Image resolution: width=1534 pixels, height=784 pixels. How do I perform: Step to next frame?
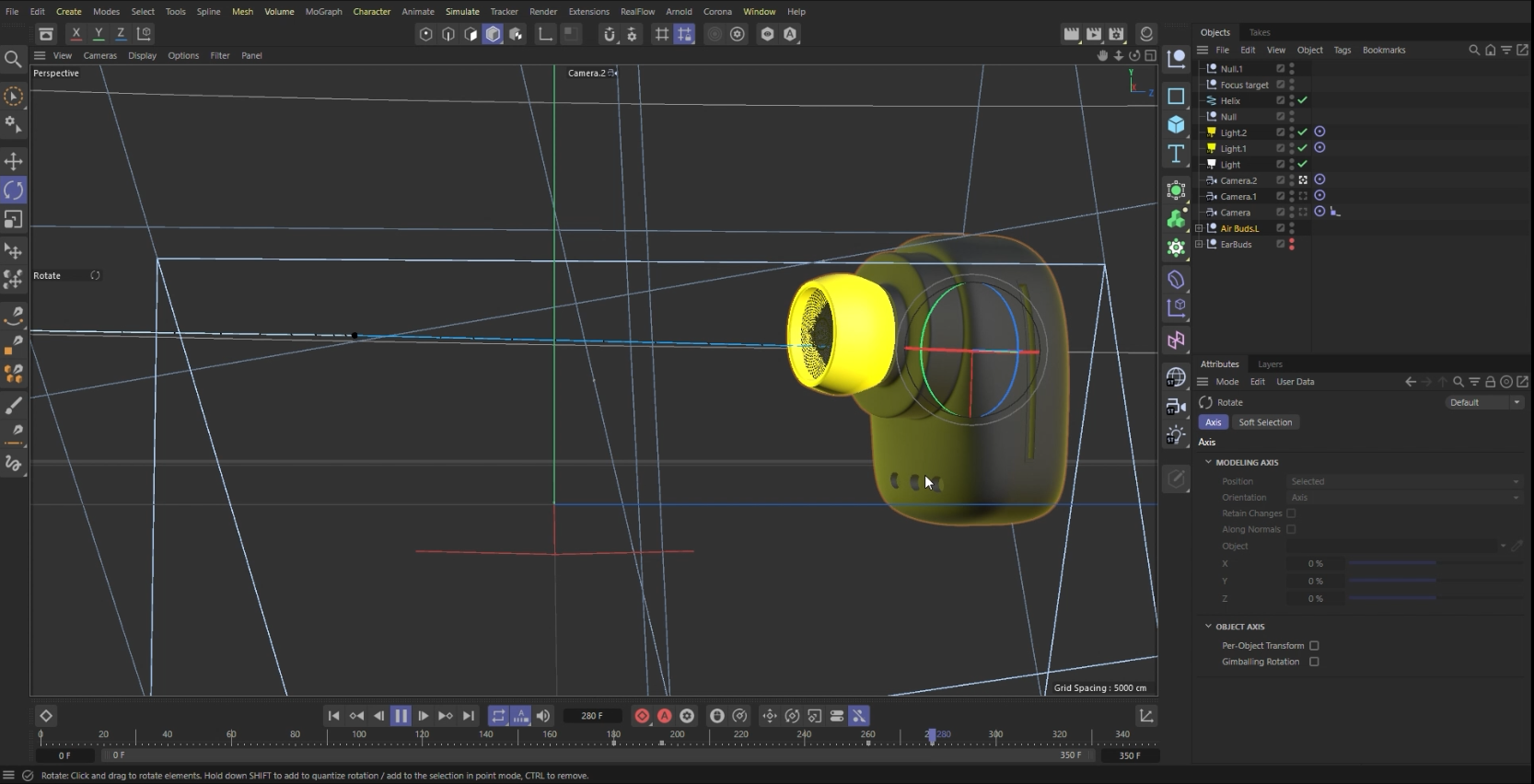click(x=423, y=715)
